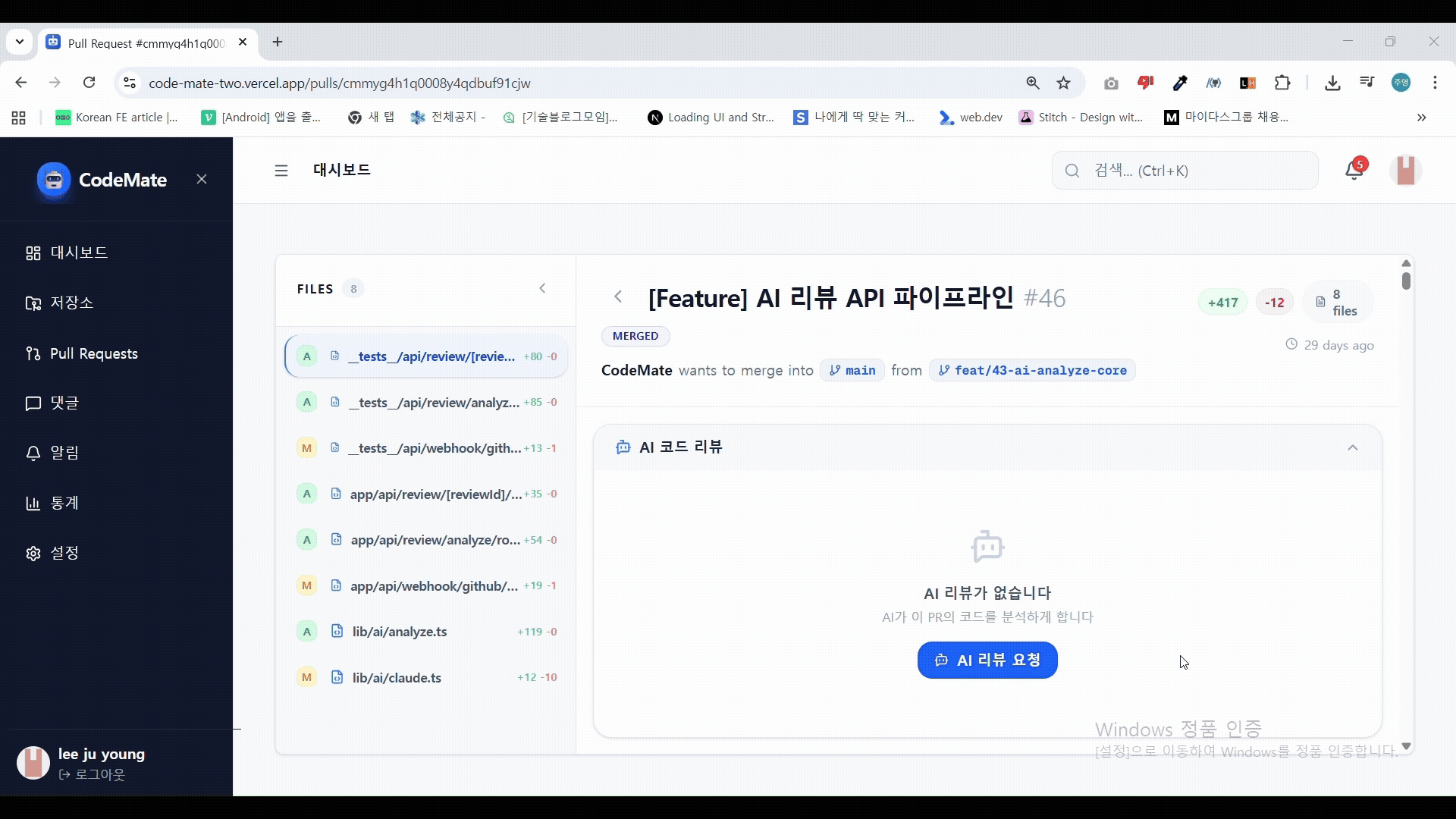Click feat/43-ai-analyze-core branch badge
Screen dimensions: 1456x819
[x=1032, y=370]
